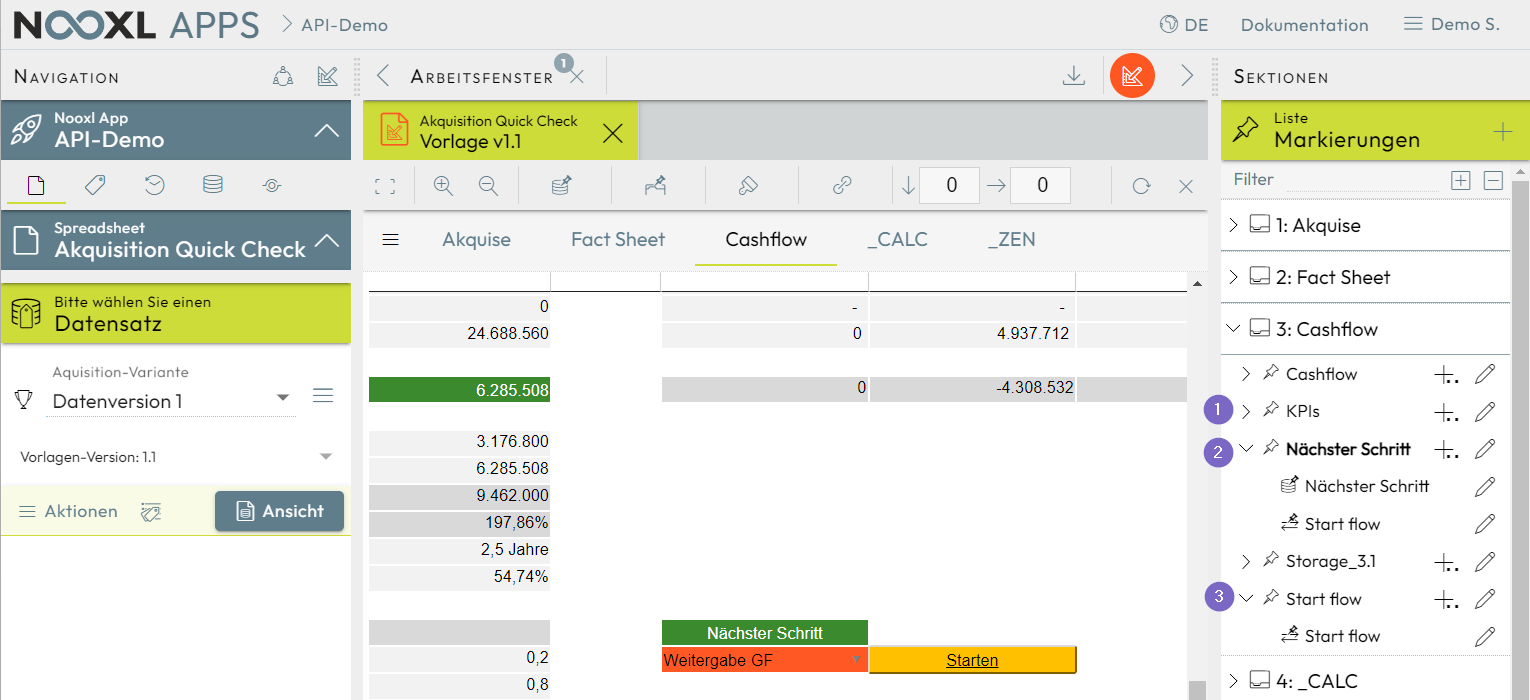Image resolution: width=1530 pixels, height=700 pixels.
Task: Close the Vorlage v1.1 window tab
Action: 613,132
